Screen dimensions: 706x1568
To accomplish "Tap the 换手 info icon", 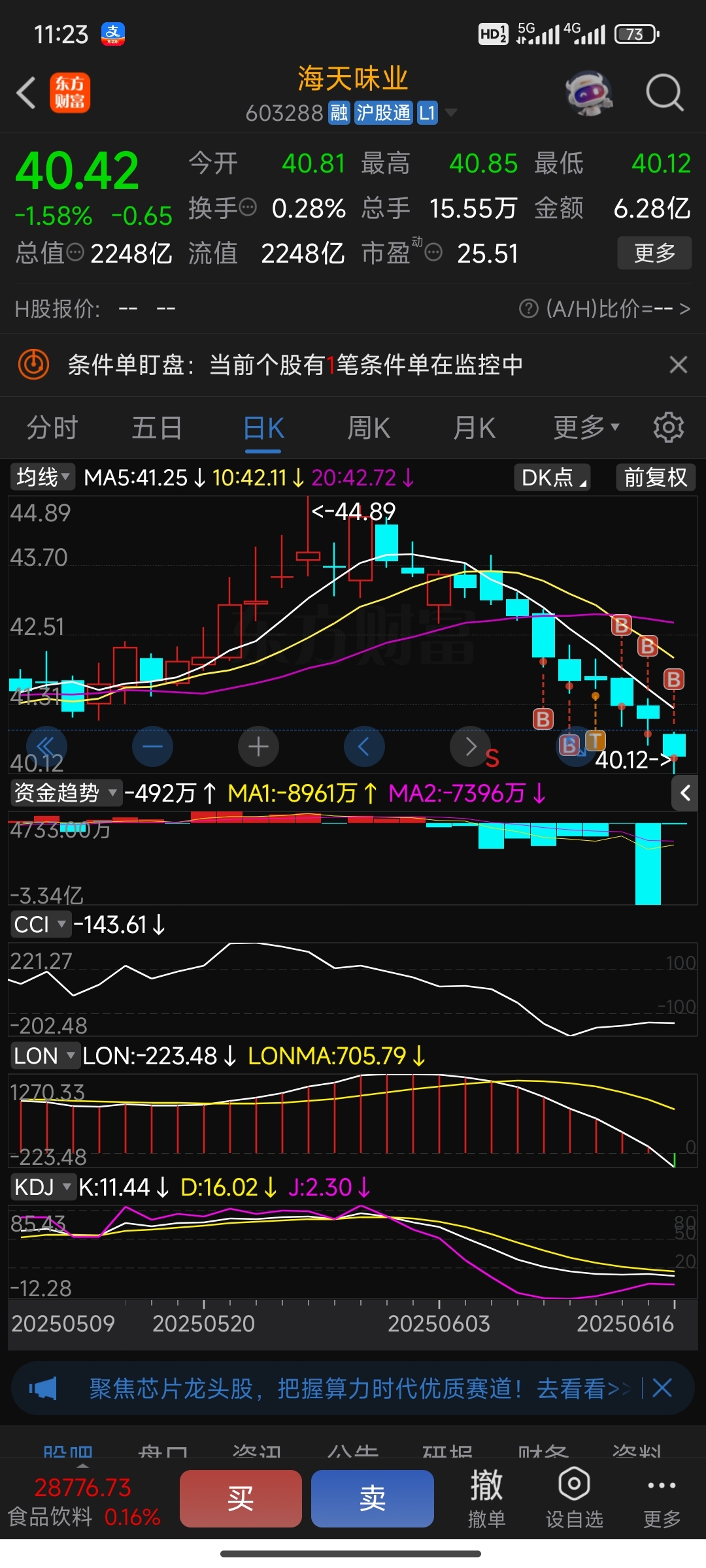I will pos(248,208).
